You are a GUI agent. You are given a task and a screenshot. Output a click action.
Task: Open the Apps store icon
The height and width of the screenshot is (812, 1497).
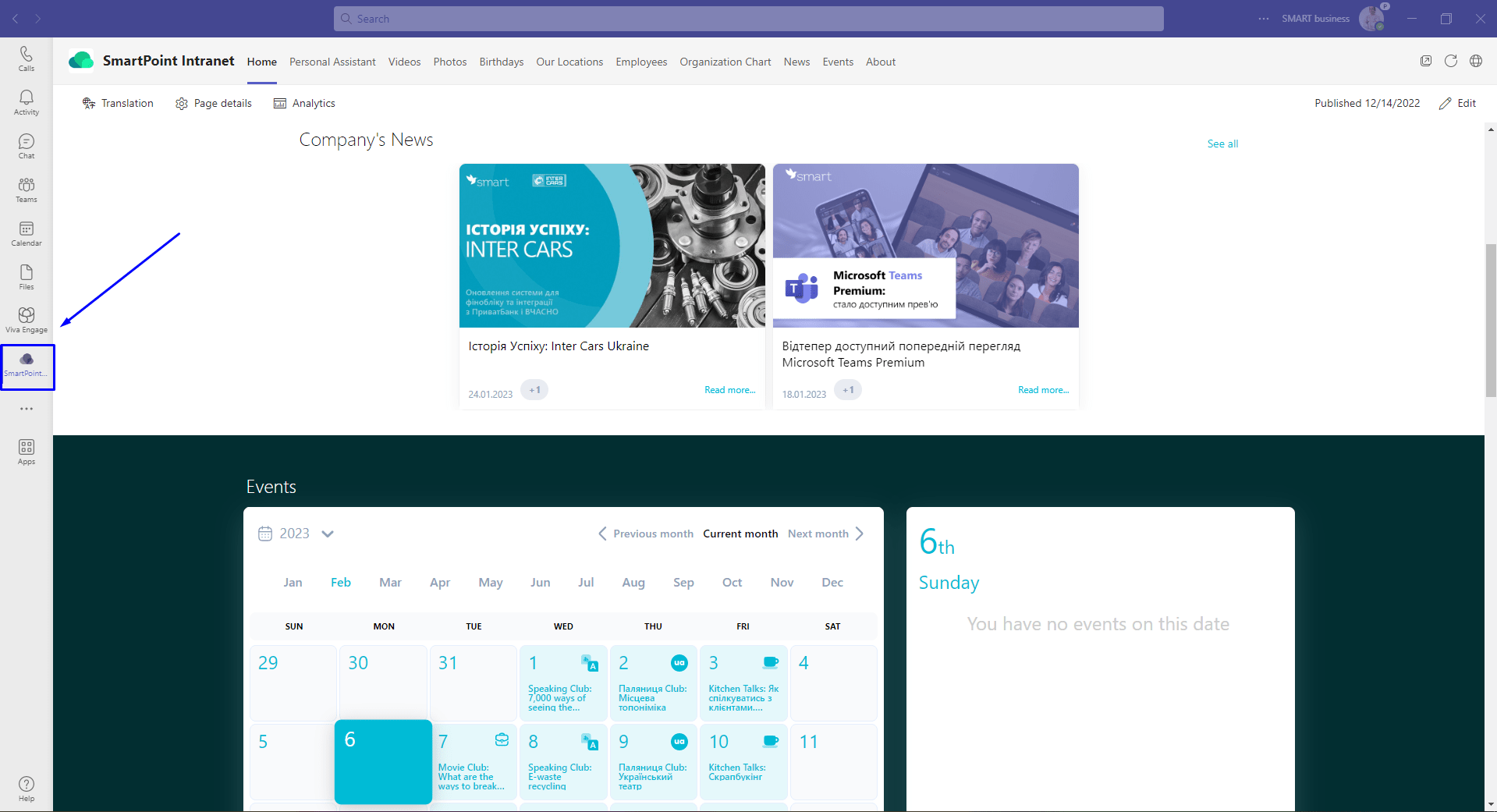point(27,451)
